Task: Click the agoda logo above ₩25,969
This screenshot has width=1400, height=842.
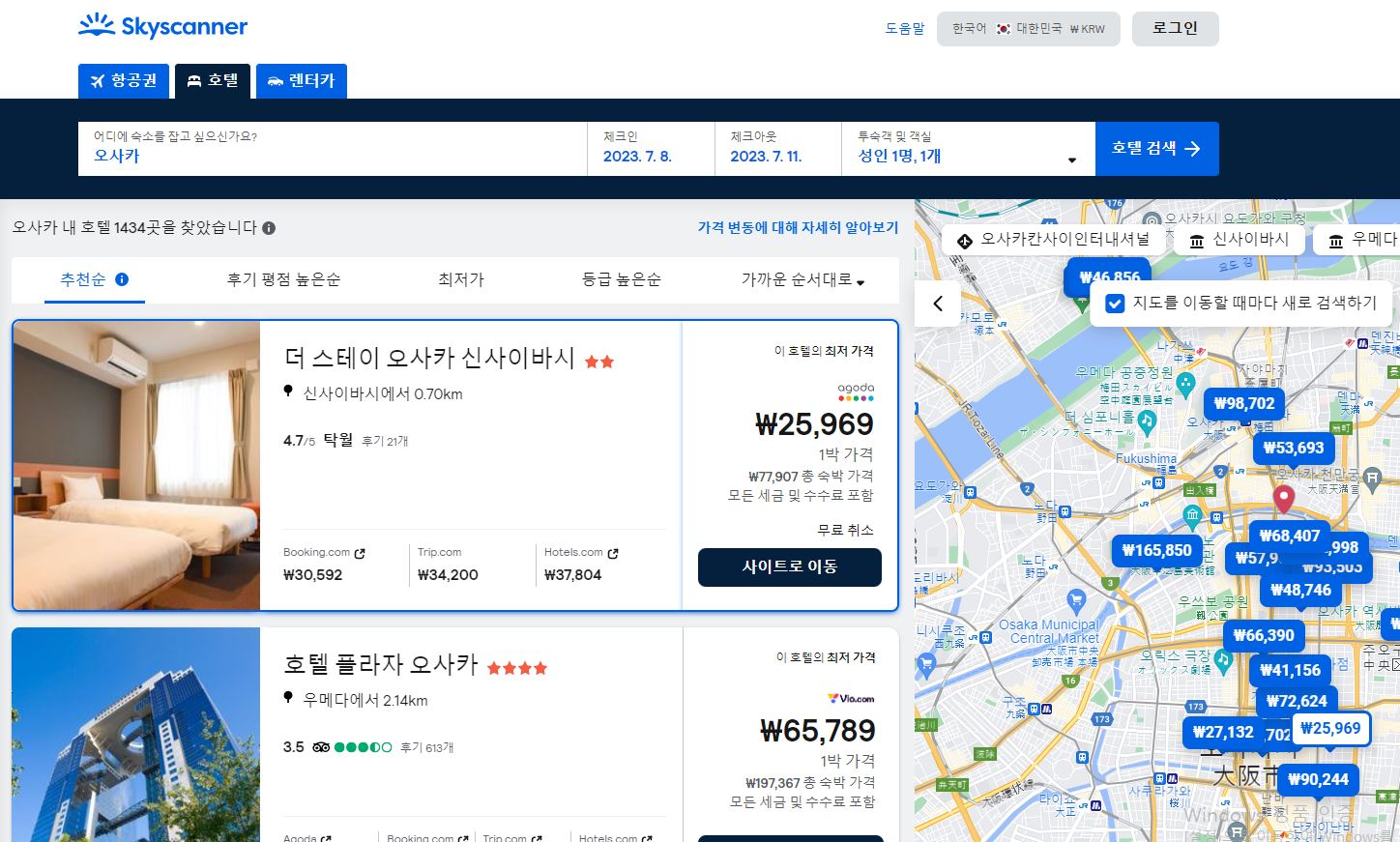Action: (856, 392)
